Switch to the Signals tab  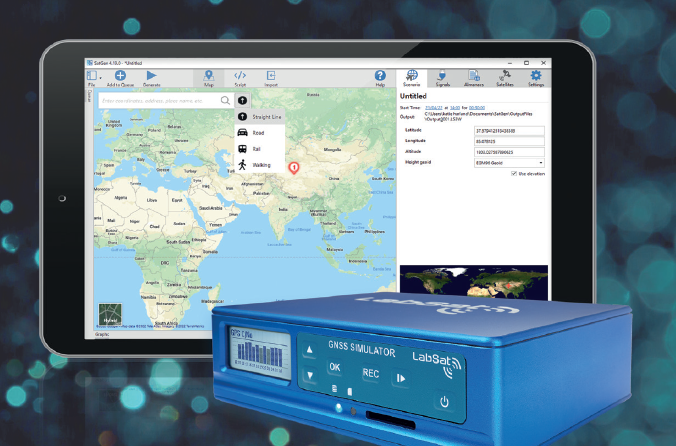[x=442, y=78]
